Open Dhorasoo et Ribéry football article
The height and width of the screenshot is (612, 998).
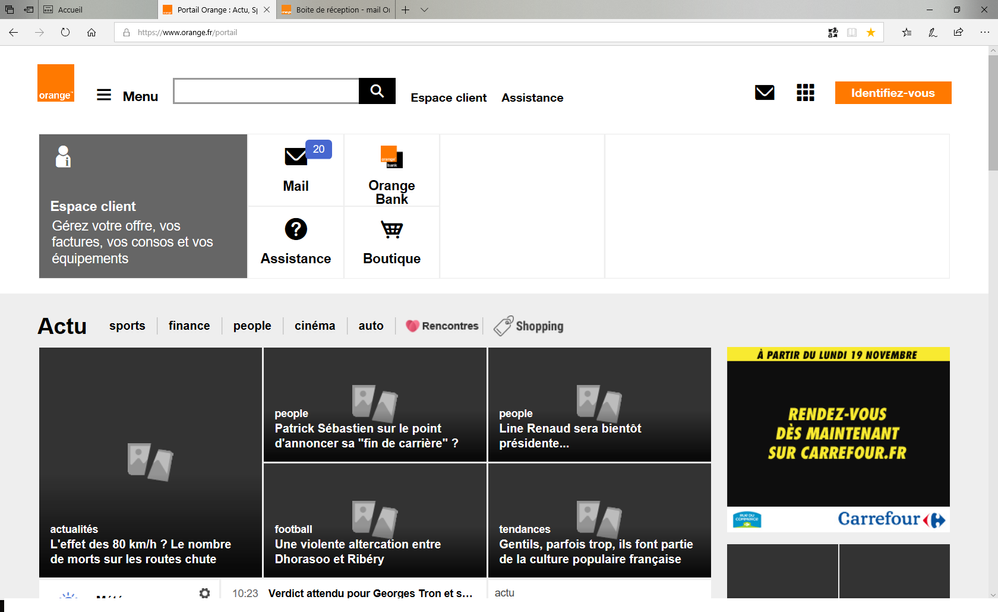click(x=375, y=520)
